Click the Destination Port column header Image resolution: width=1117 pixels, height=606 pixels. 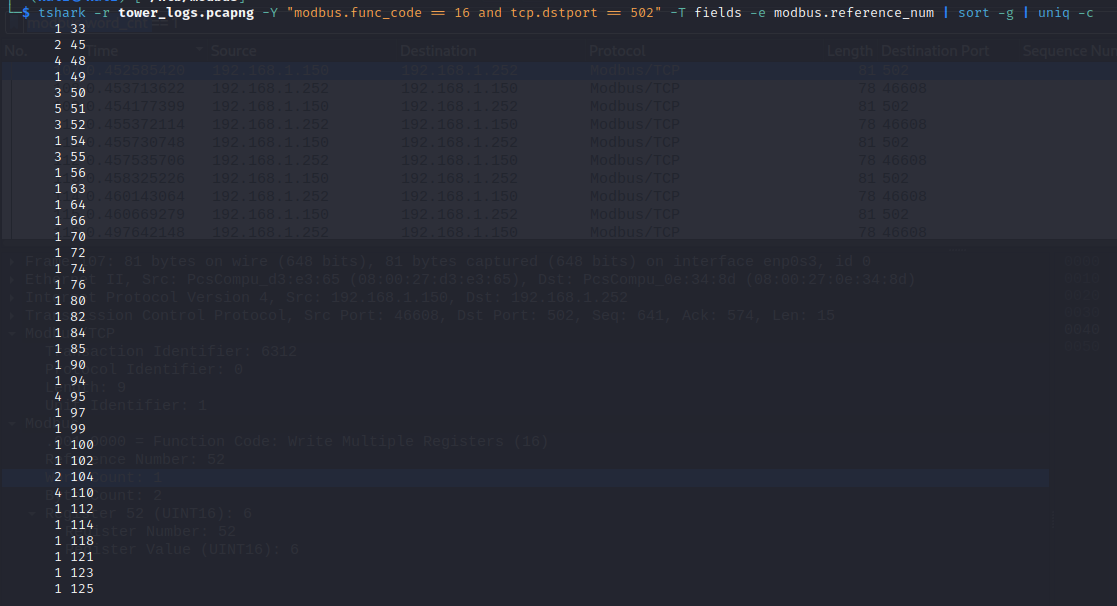coord(935,51)
